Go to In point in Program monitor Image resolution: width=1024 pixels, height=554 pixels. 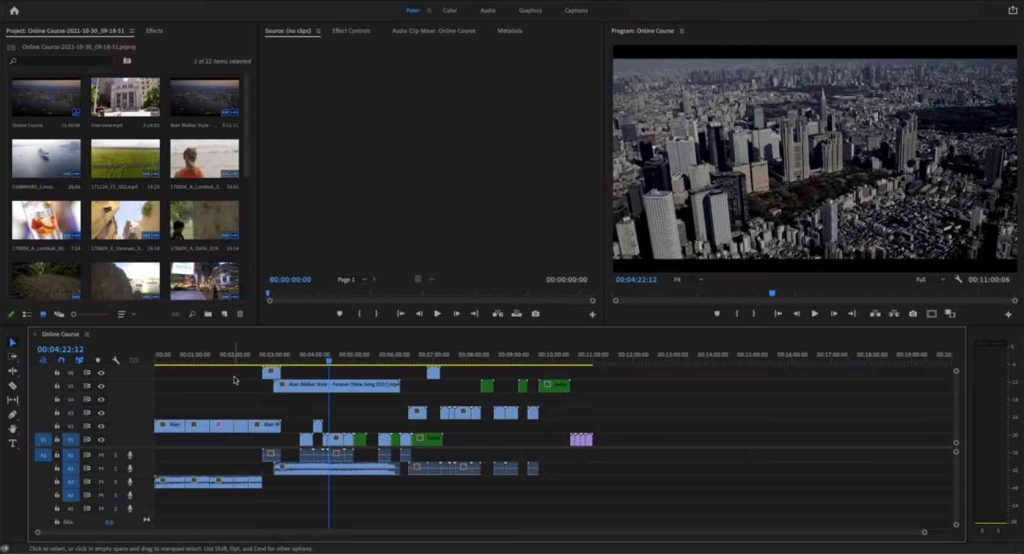point(778,314)
